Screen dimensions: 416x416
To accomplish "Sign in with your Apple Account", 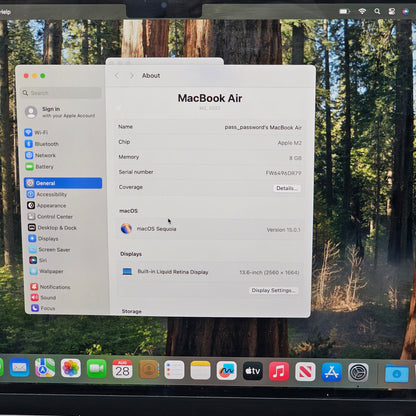I will (x=61, y=112).
